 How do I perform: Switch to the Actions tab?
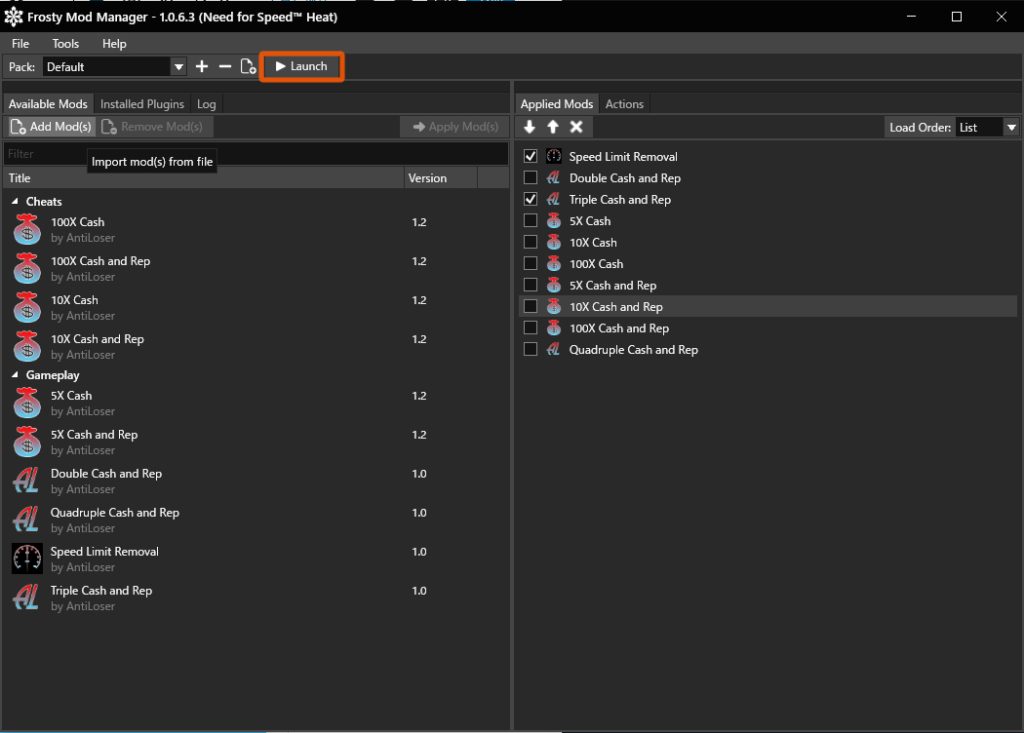(x=624, y=104)
